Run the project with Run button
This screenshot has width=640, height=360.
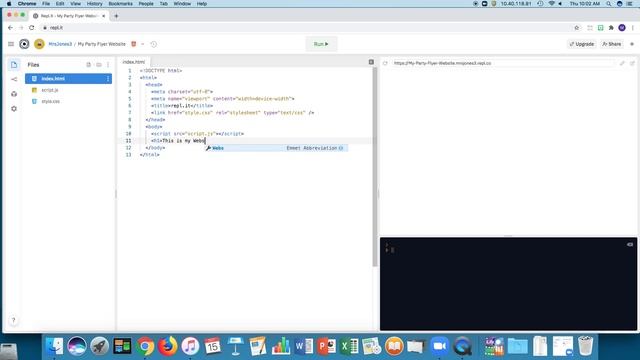tap(321, 44)
